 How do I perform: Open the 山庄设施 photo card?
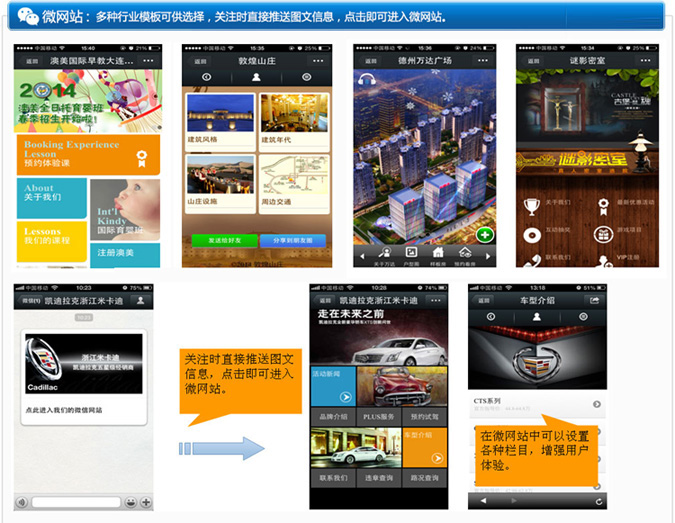pos(220,184)
